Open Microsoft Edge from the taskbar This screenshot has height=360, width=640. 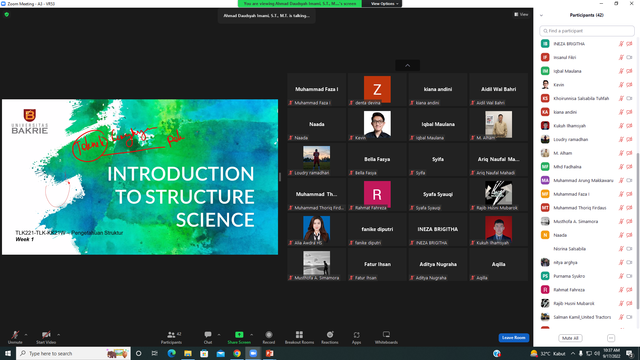171,353
